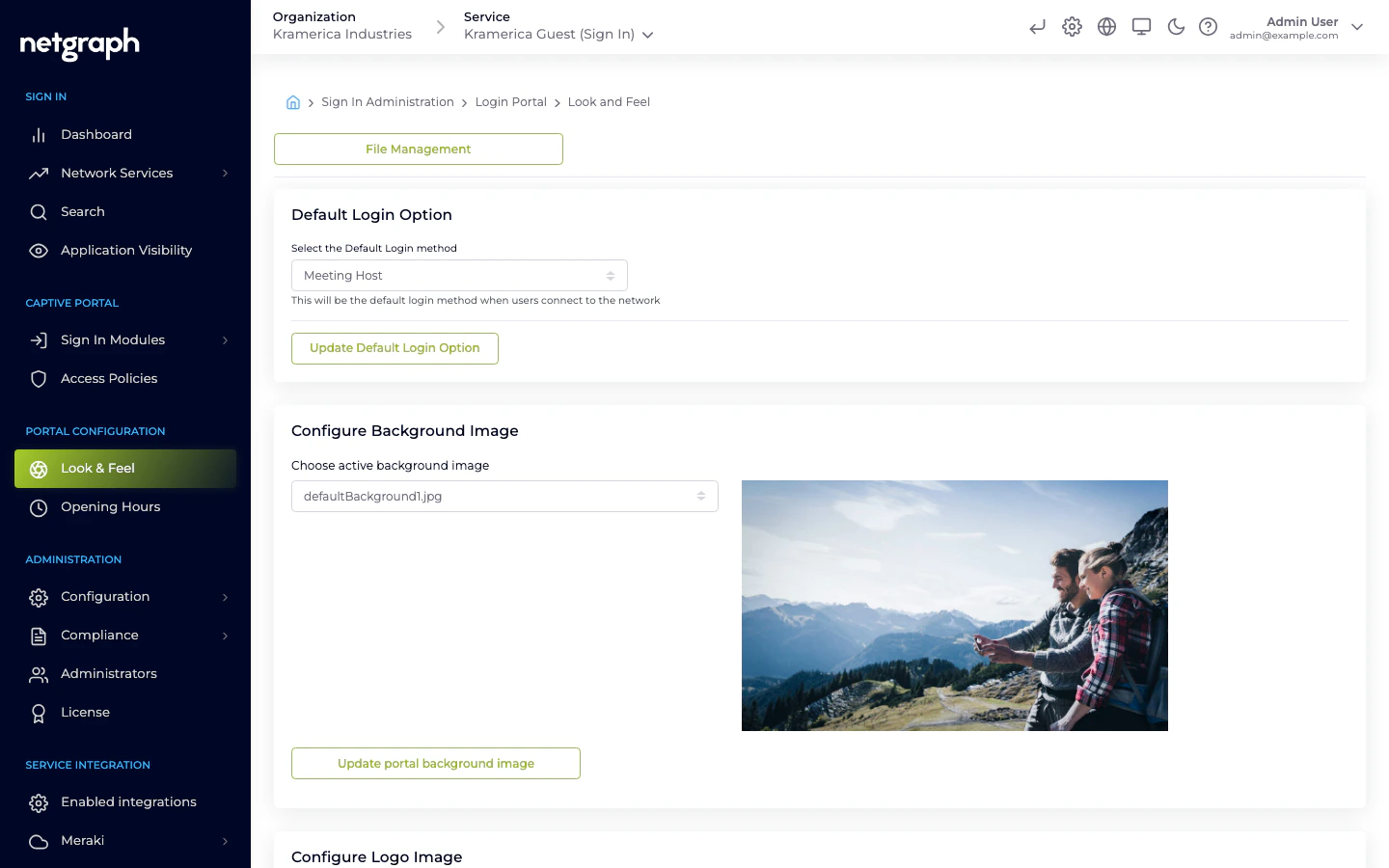Open Opening Hours from the sidebar

(x=110, y=506)
